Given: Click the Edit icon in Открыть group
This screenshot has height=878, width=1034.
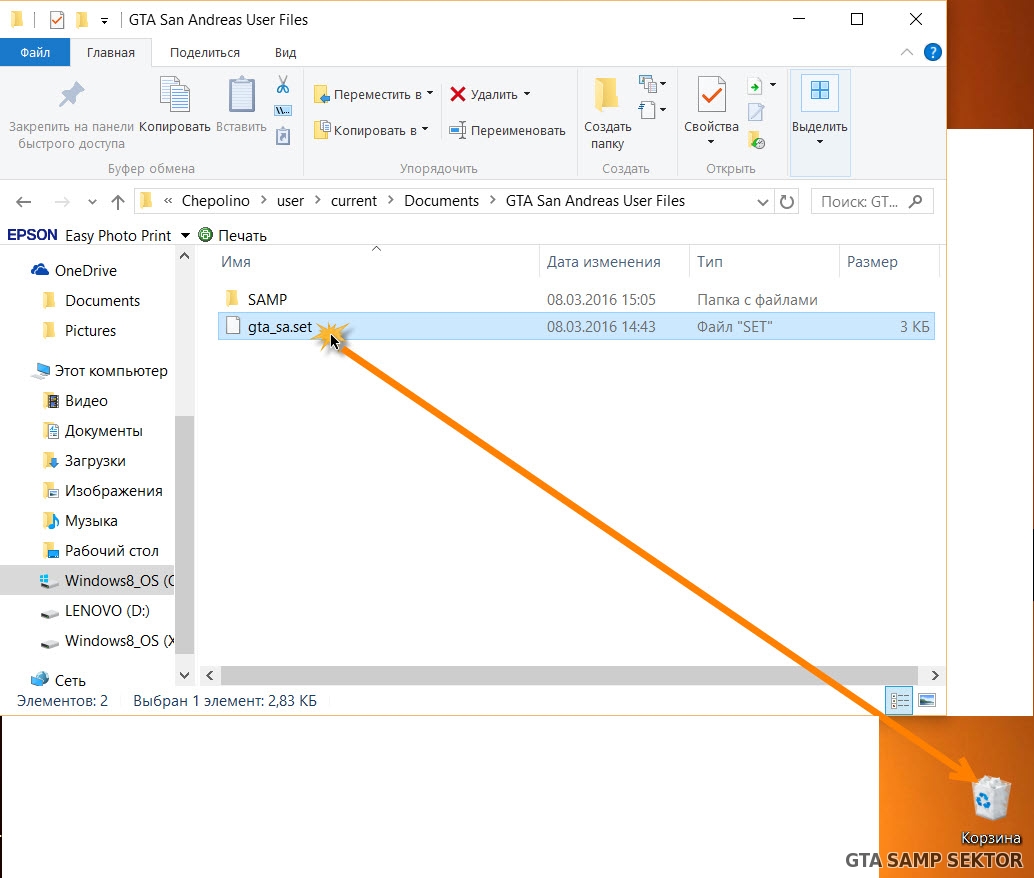Looking at the screenshot, I should (x=756, y=112).
